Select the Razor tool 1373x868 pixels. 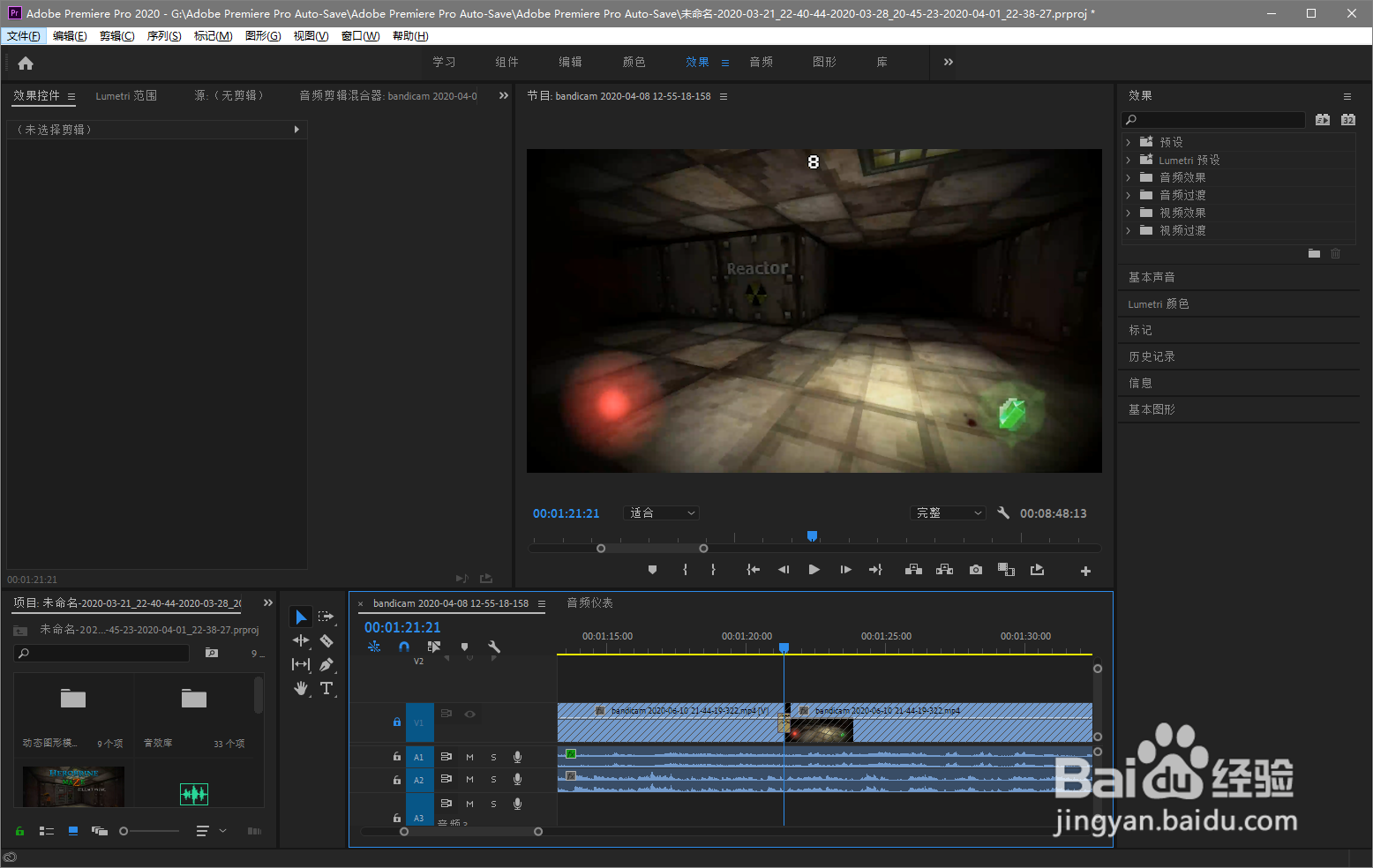(x=326, y=640)
